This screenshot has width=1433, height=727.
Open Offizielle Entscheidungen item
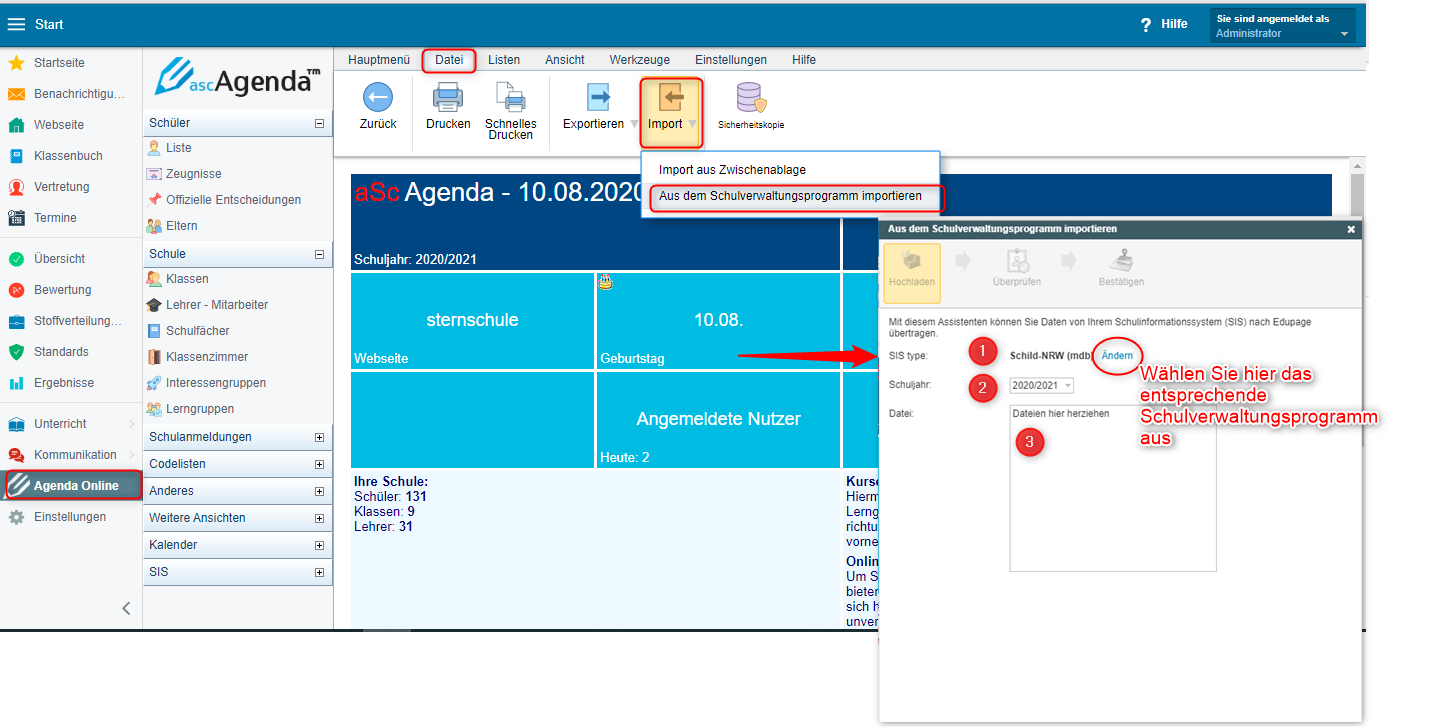tap(233, 200)
